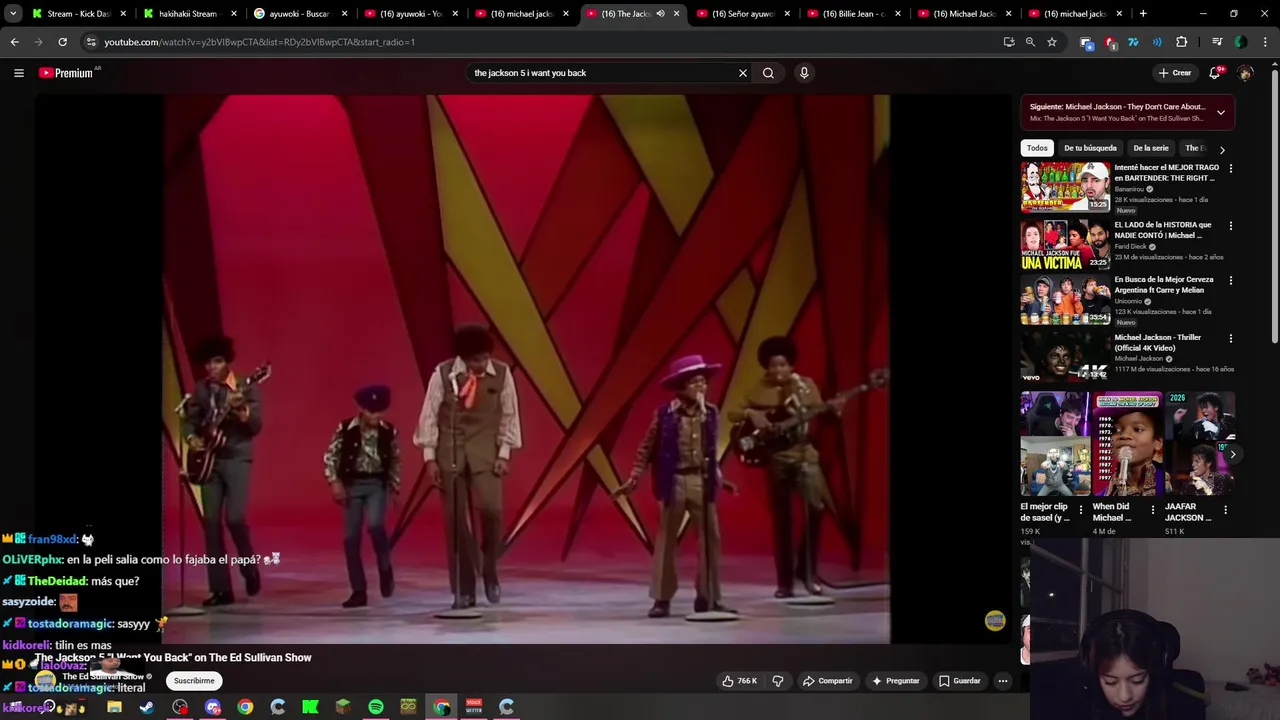Open Voicemeeter from the taskbar

click(474, 707)
